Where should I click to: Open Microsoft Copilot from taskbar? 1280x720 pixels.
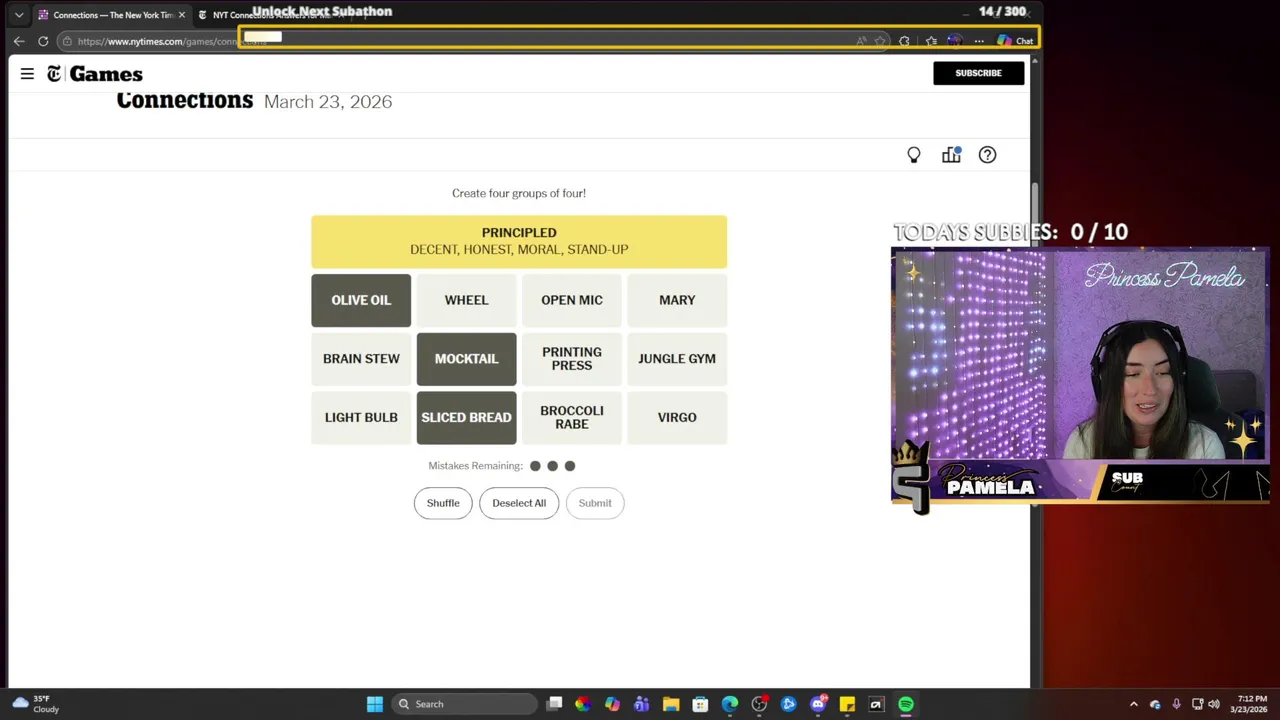612,704
